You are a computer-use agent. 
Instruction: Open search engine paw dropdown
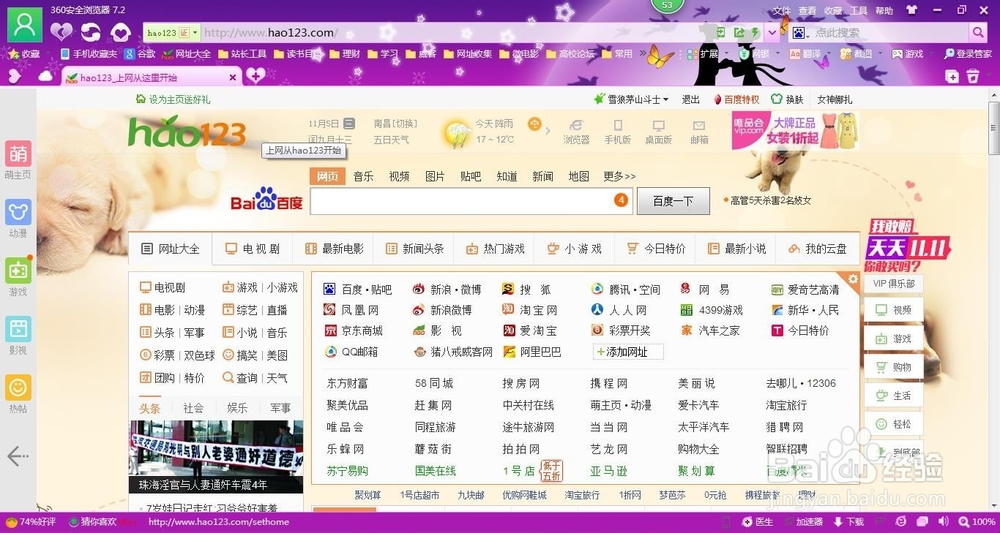800,33
